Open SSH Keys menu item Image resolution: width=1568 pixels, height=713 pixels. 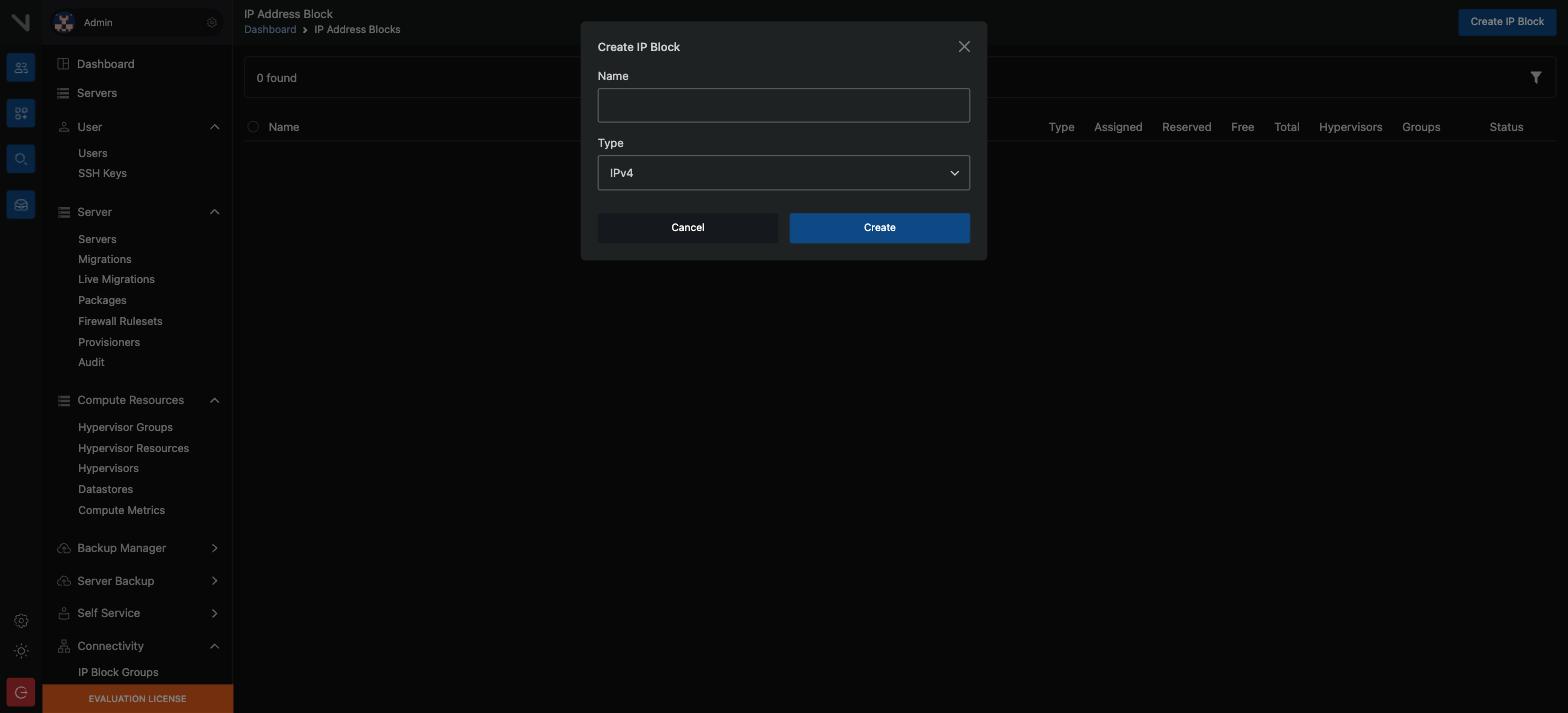click(x=102, y=173)
